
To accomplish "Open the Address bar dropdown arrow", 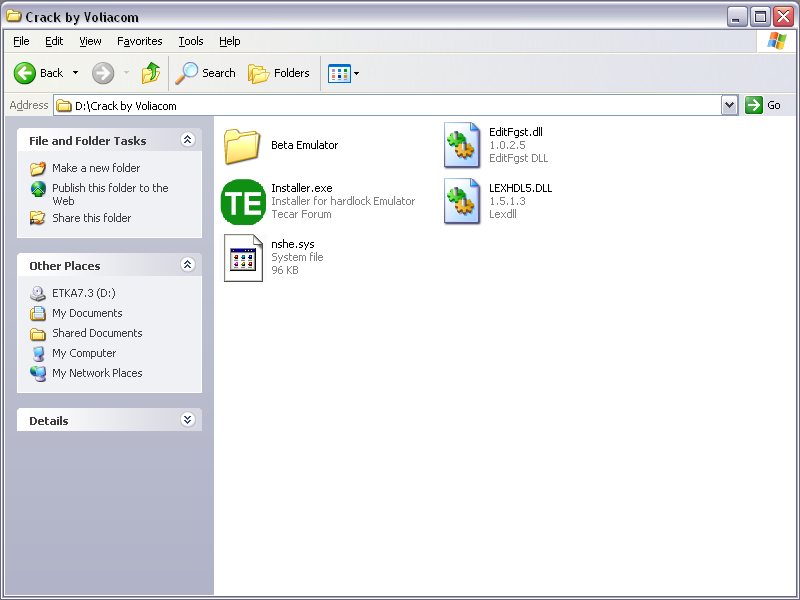I will pos(729,105).
